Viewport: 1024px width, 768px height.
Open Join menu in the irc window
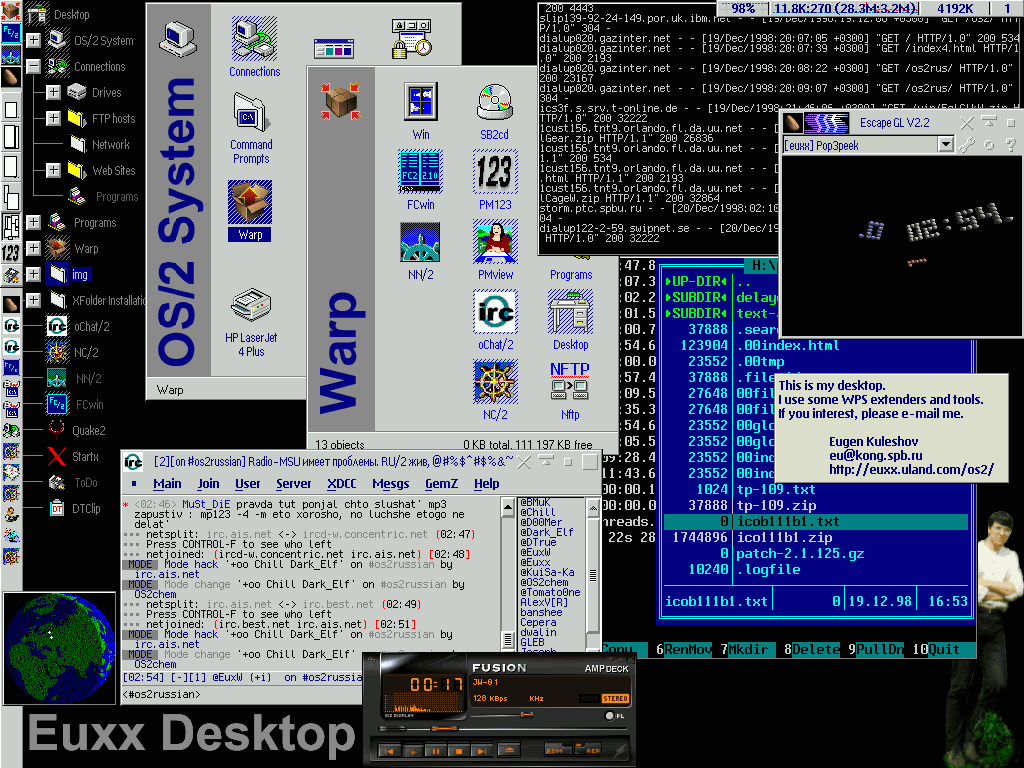tap(208, 484)
